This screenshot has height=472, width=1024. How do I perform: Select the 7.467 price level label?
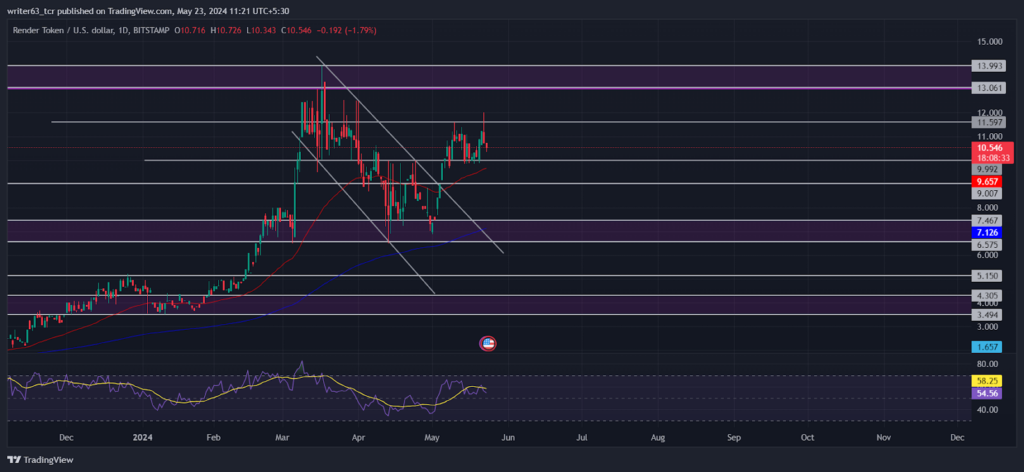click(x=985, y=220)
